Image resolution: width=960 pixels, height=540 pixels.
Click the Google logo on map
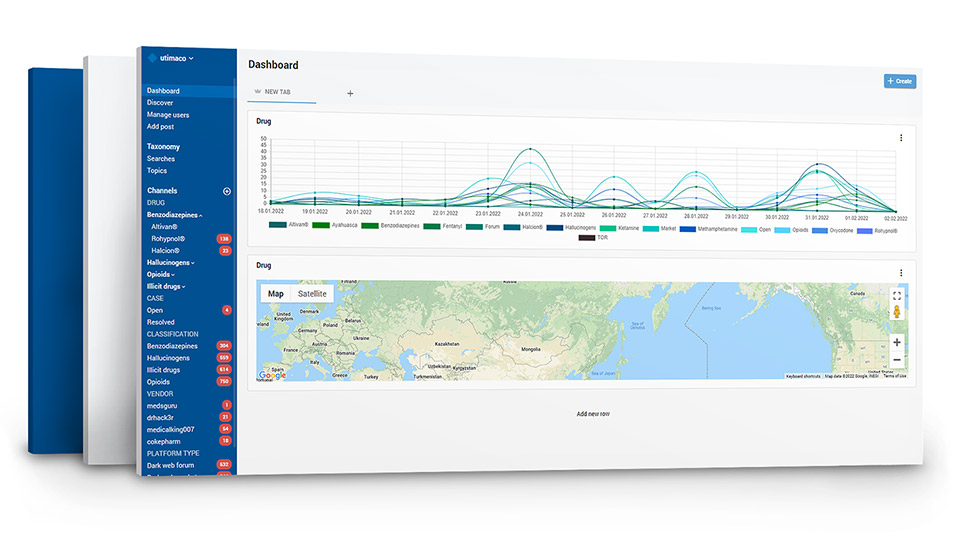(x=272, y=375)
